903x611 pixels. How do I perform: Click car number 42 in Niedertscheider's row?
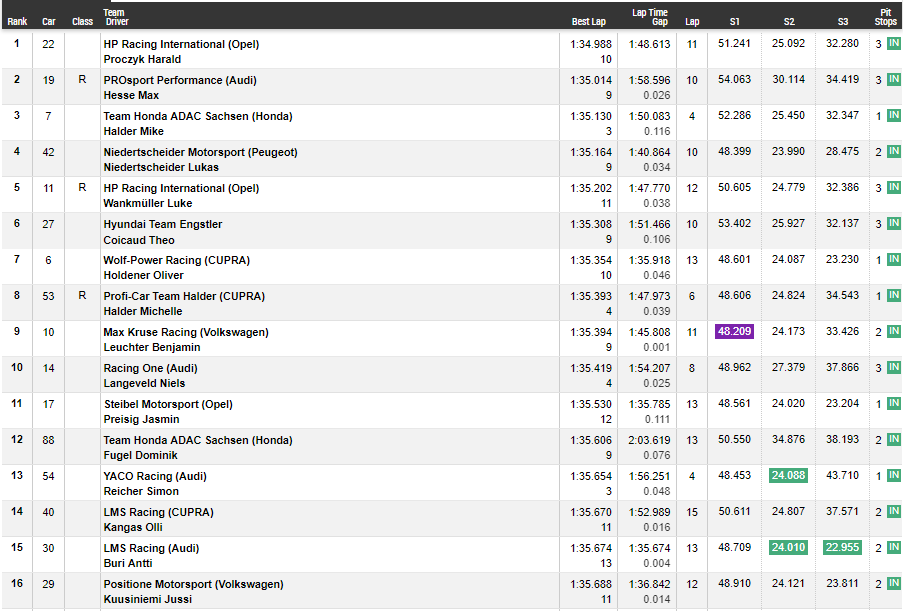[x=48, y=152]
